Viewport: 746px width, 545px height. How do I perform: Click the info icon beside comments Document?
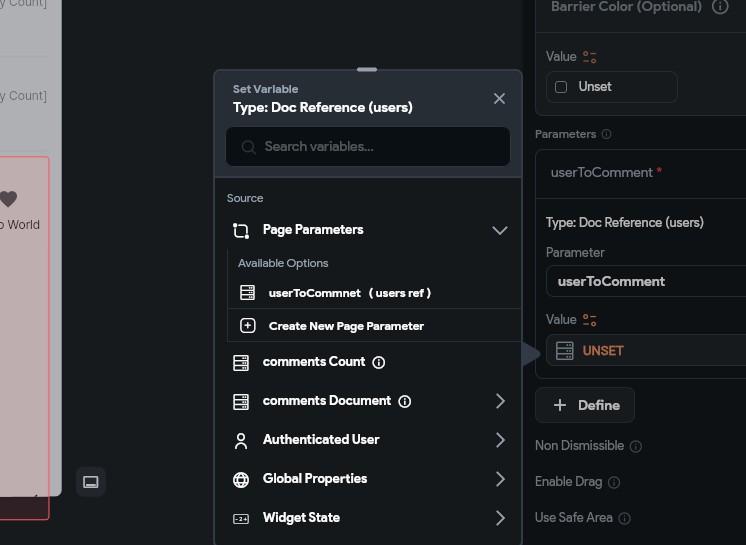[x=405, y=401]
